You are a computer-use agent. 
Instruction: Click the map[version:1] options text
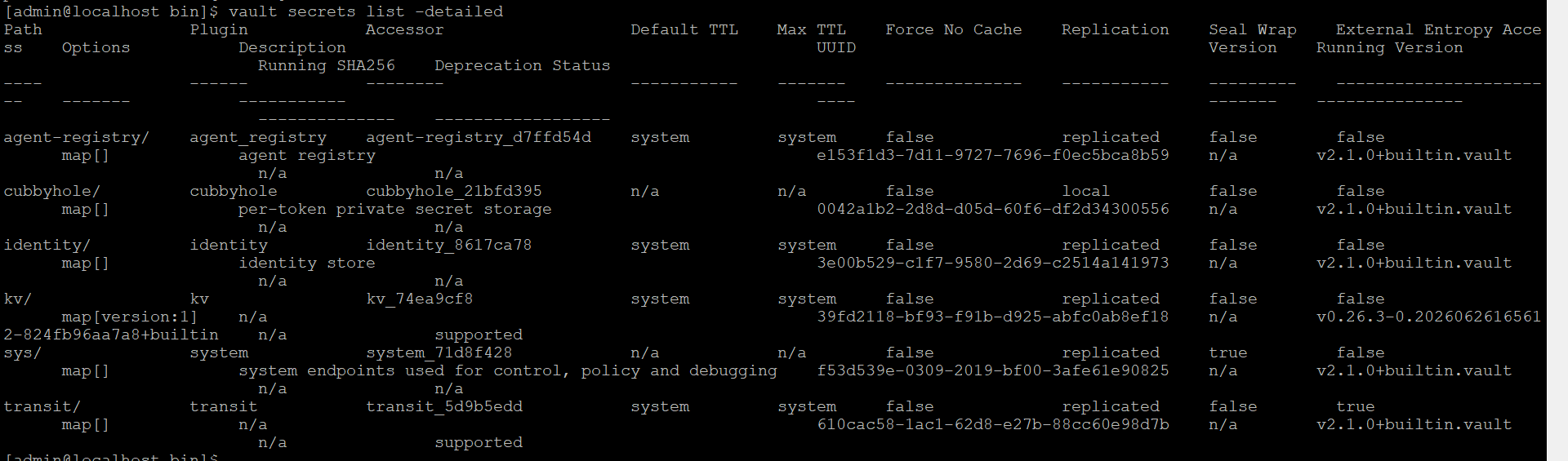(x=129, y=317)
